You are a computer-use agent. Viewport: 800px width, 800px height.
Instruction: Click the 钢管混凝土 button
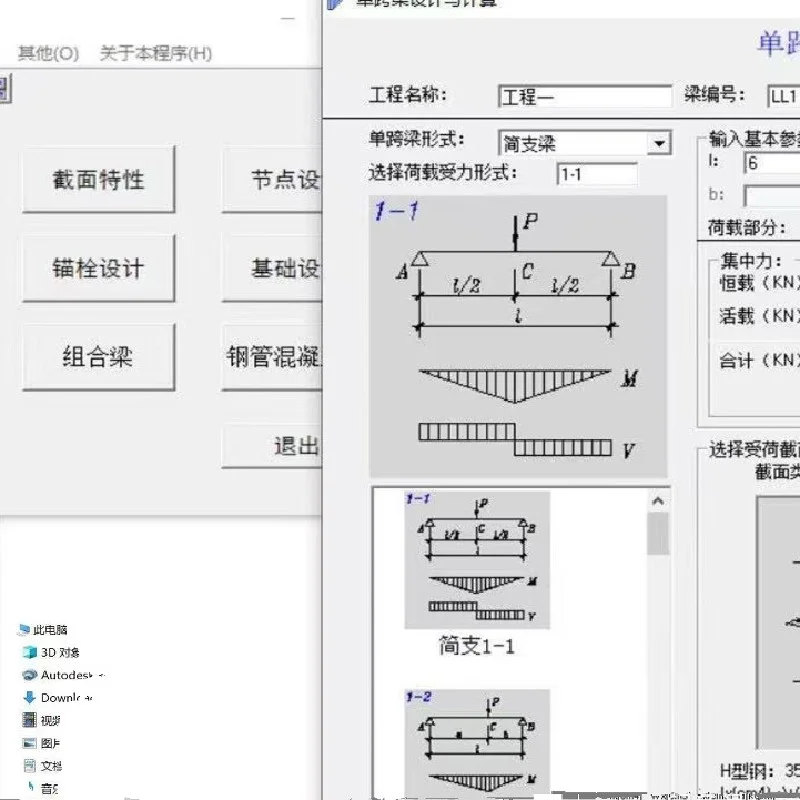tap(272, 357)
